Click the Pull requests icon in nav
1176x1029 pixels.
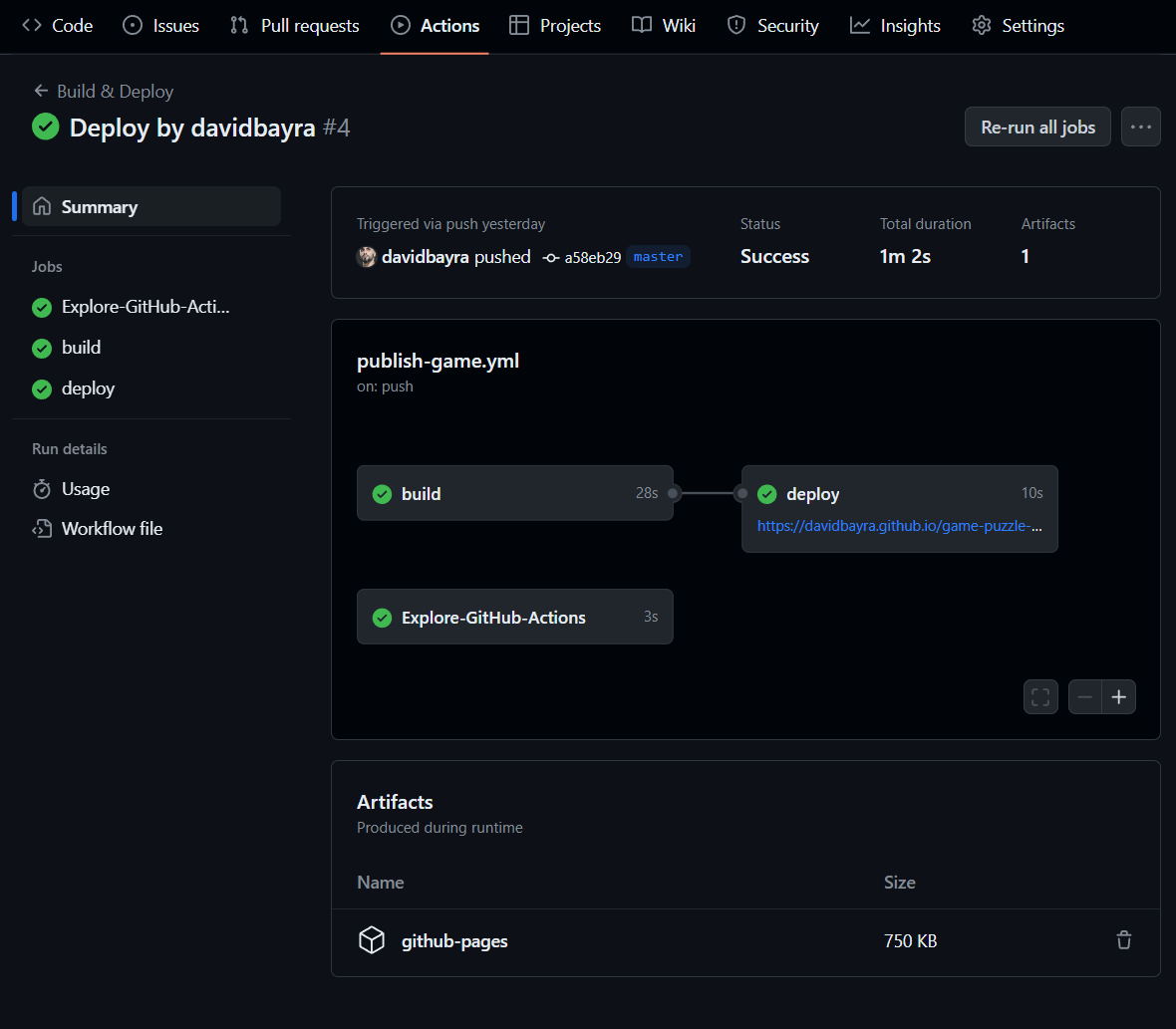pyautogui.click(x=239, y=26)
